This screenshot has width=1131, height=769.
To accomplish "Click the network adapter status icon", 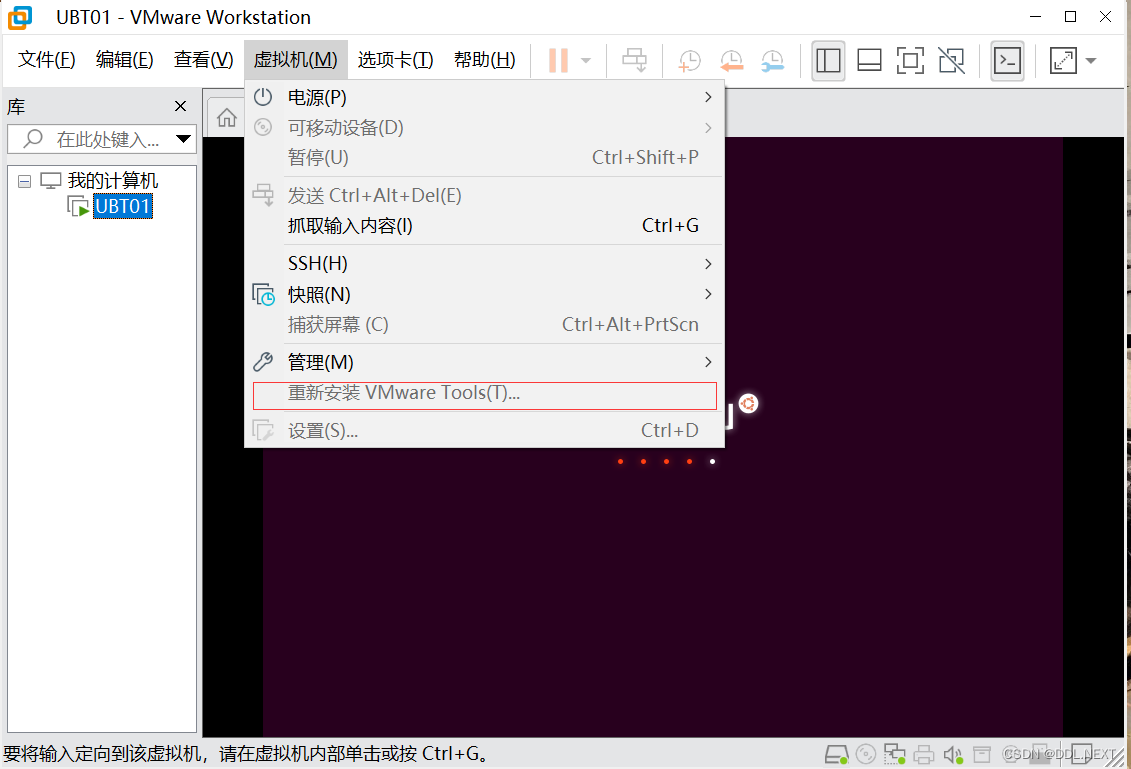I will (x=894, y=755).
